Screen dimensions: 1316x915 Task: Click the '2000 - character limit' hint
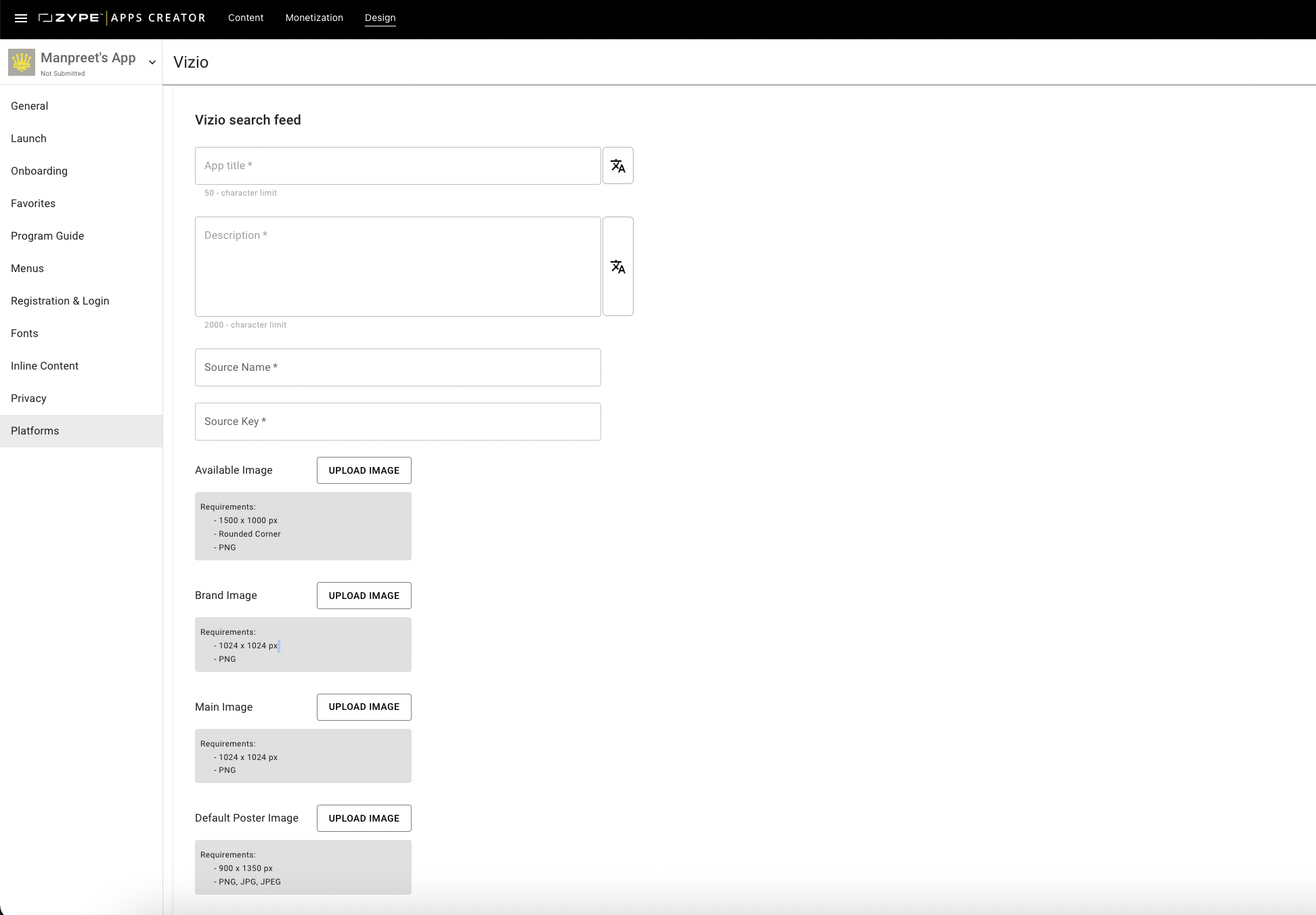(x=245, y=325)
